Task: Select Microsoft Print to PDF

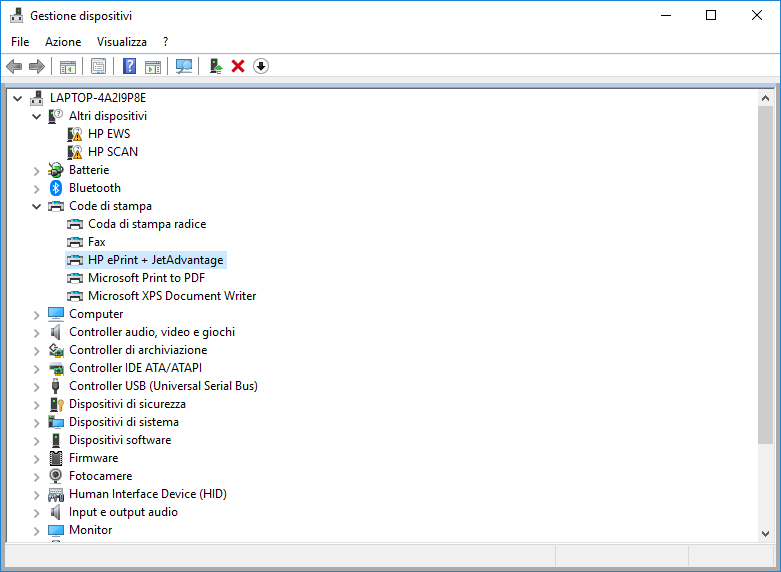Action: (x=146, y=278)
